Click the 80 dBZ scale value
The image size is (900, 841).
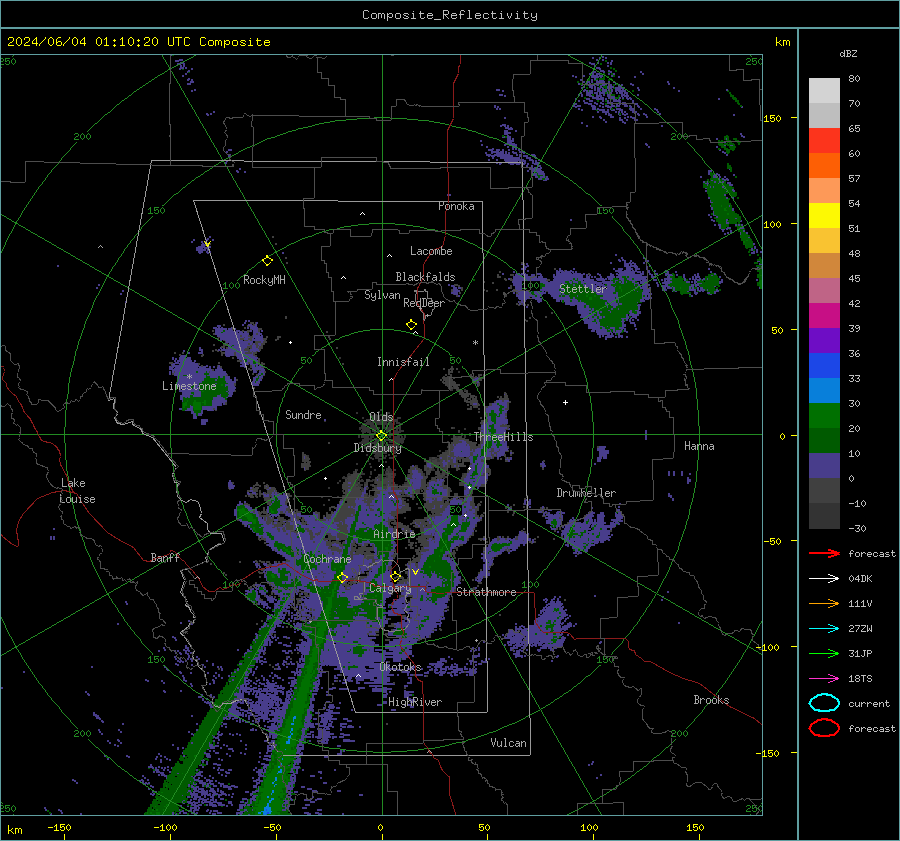[854, 79]
